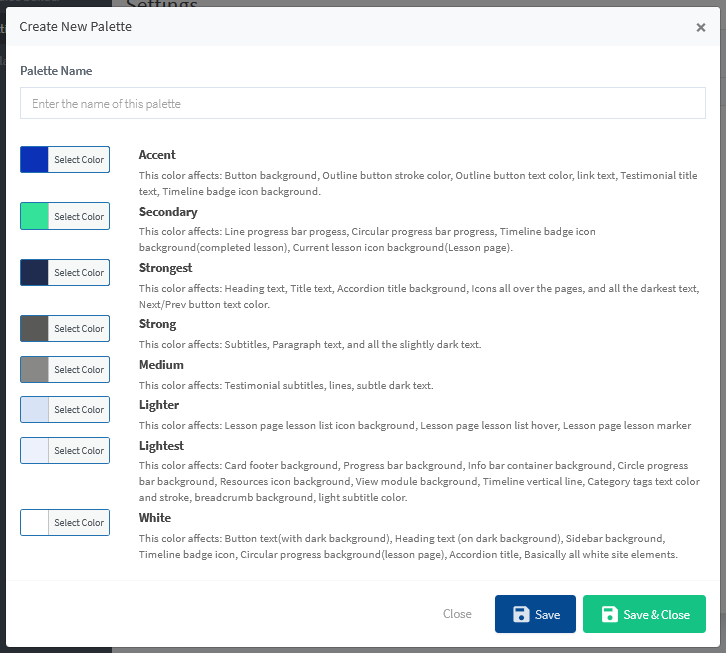Click the Lighter heading text
The width and height of the screenshot is (726, 653).
pyautogui.click(x=159, y=405)
